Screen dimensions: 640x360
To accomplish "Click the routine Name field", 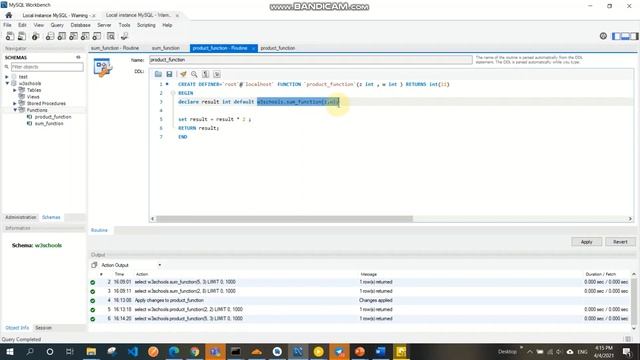I will [x=311, y=60].
